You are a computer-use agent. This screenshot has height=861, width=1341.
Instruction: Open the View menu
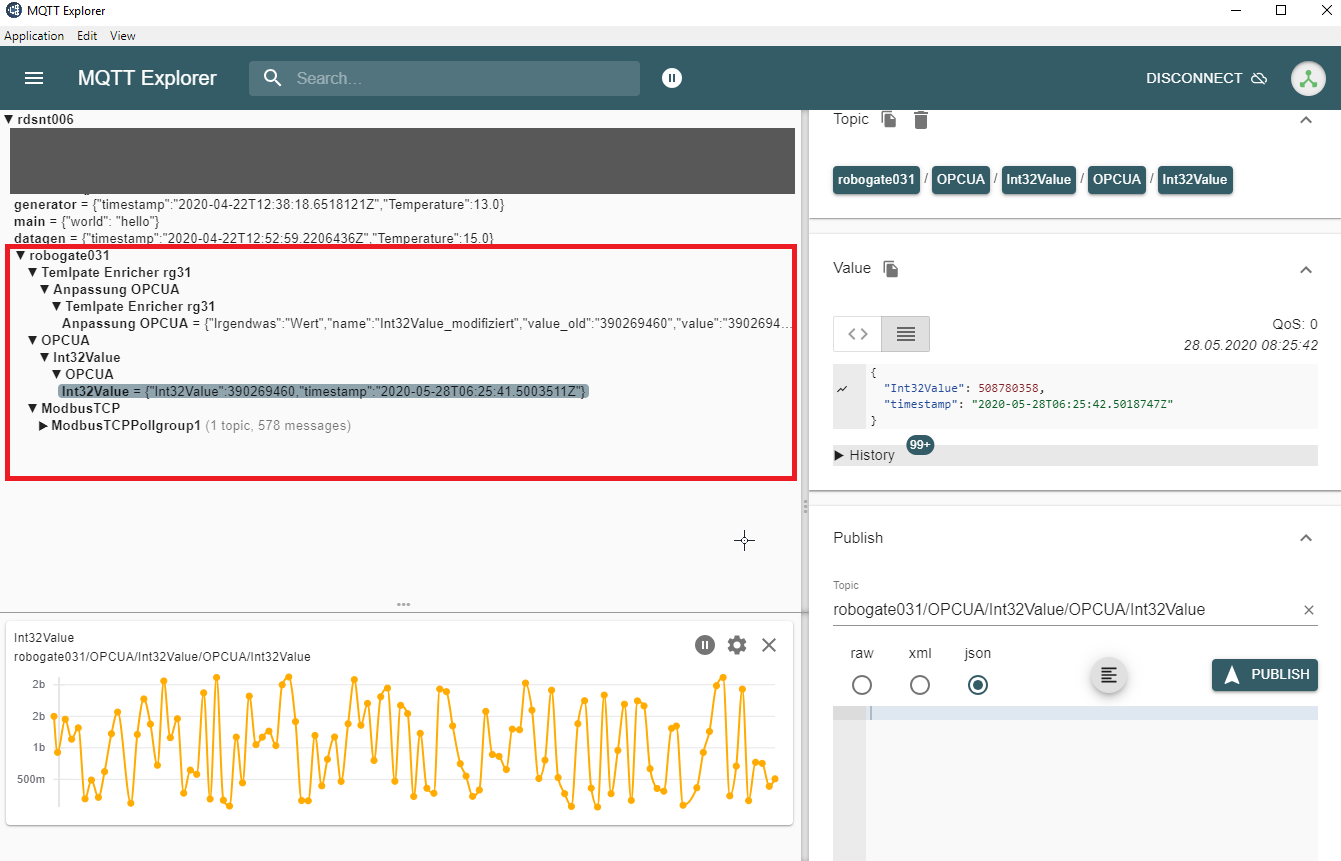[x=122, y=35]
